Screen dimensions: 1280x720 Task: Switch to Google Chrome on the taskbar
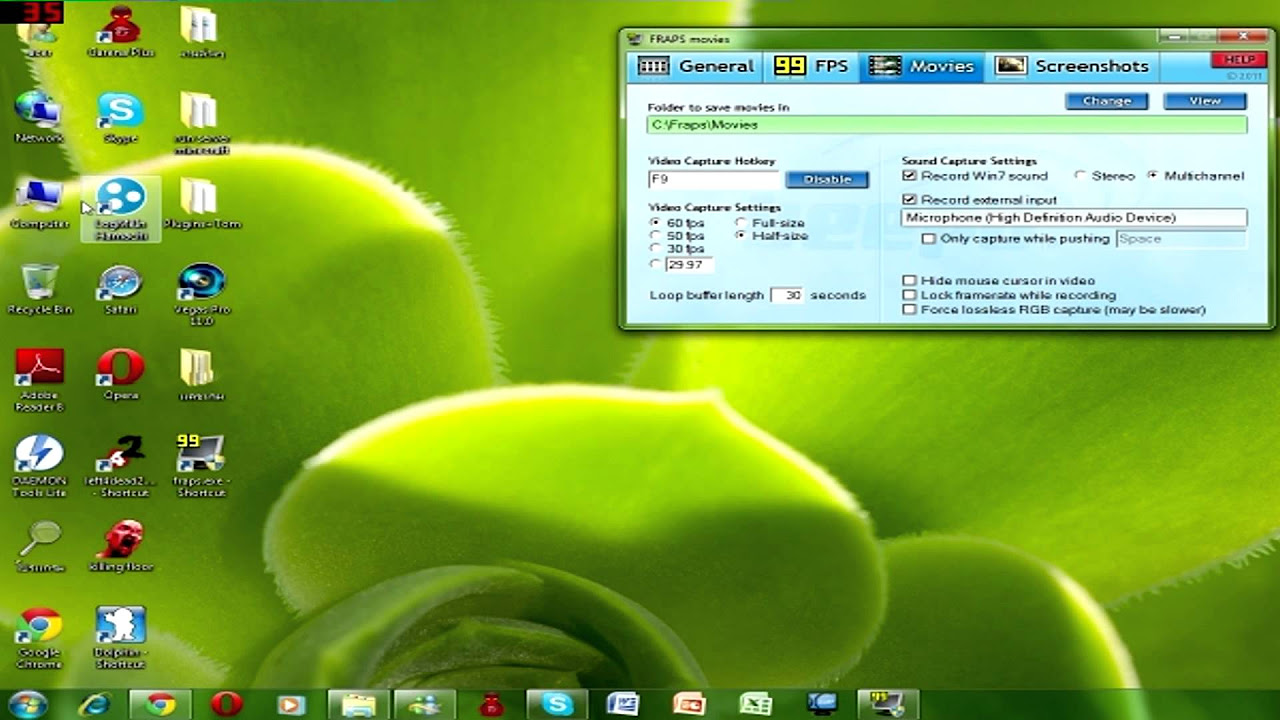(161, 704)
